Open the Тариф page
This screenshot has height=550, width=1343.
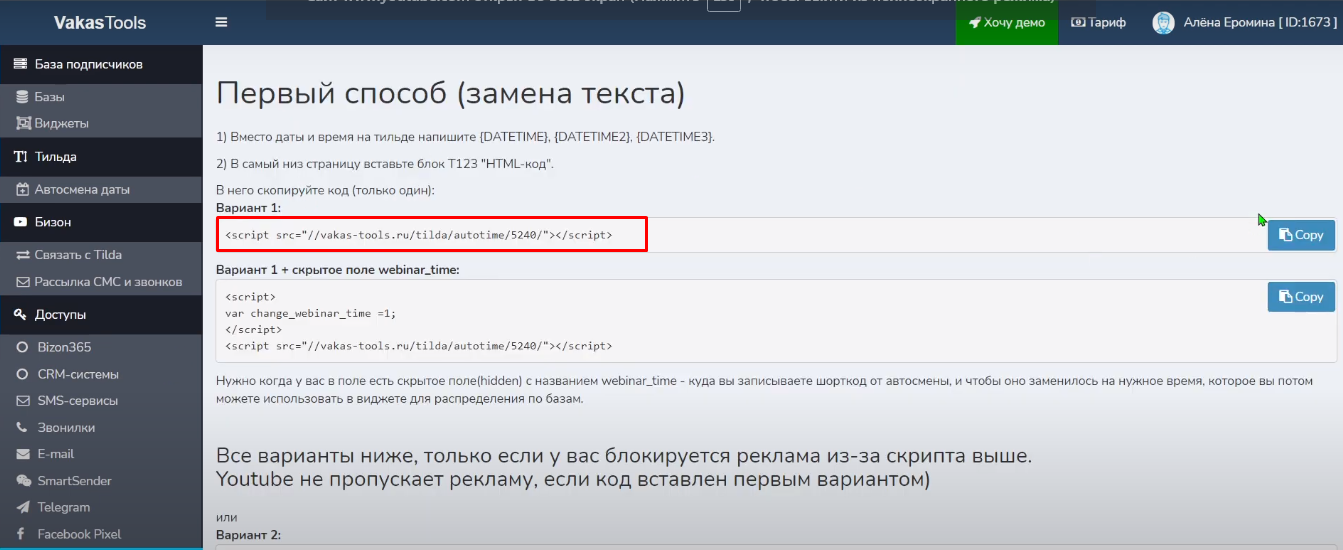(x=1098, y=22)
